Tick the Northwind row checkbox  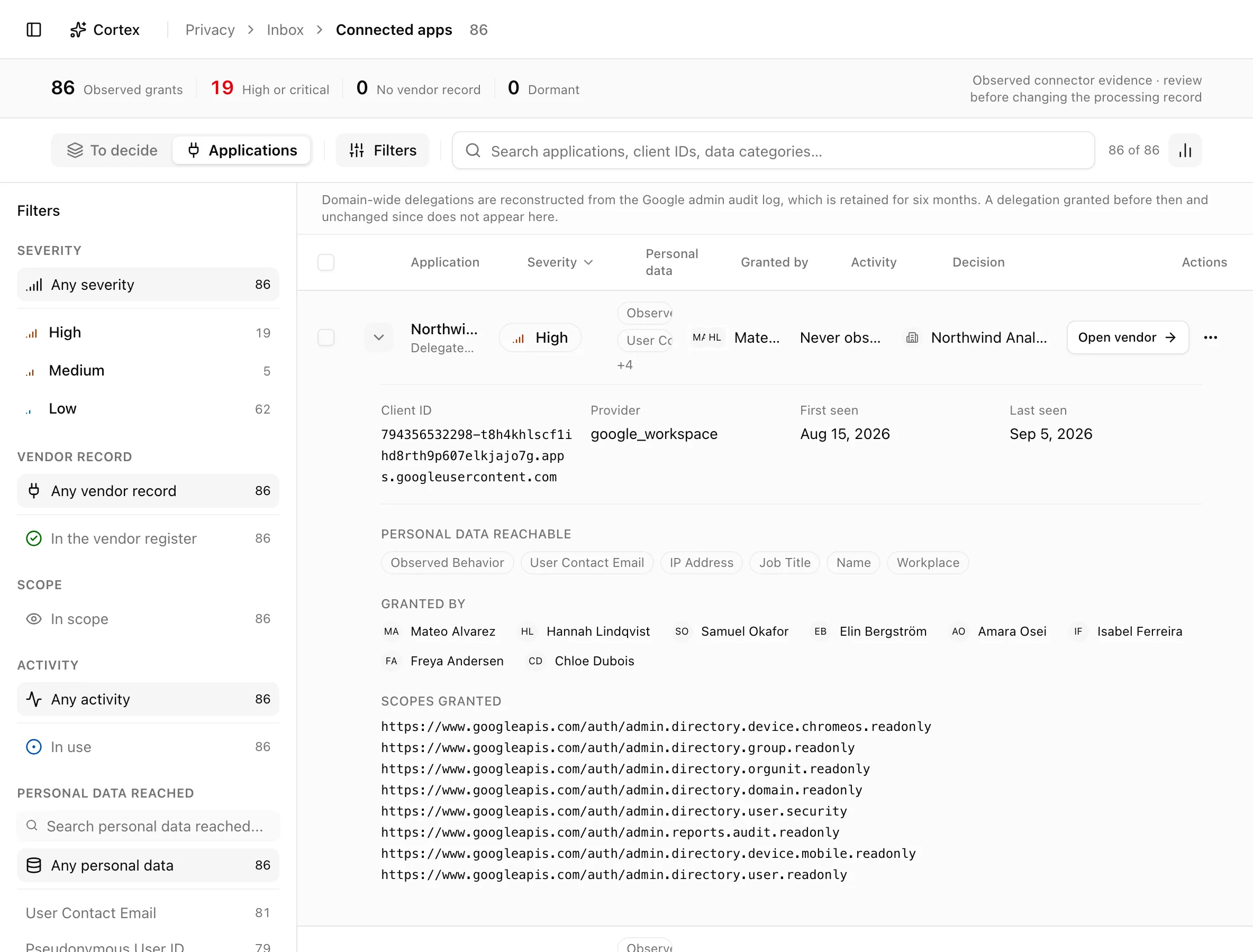coord(326,338)
